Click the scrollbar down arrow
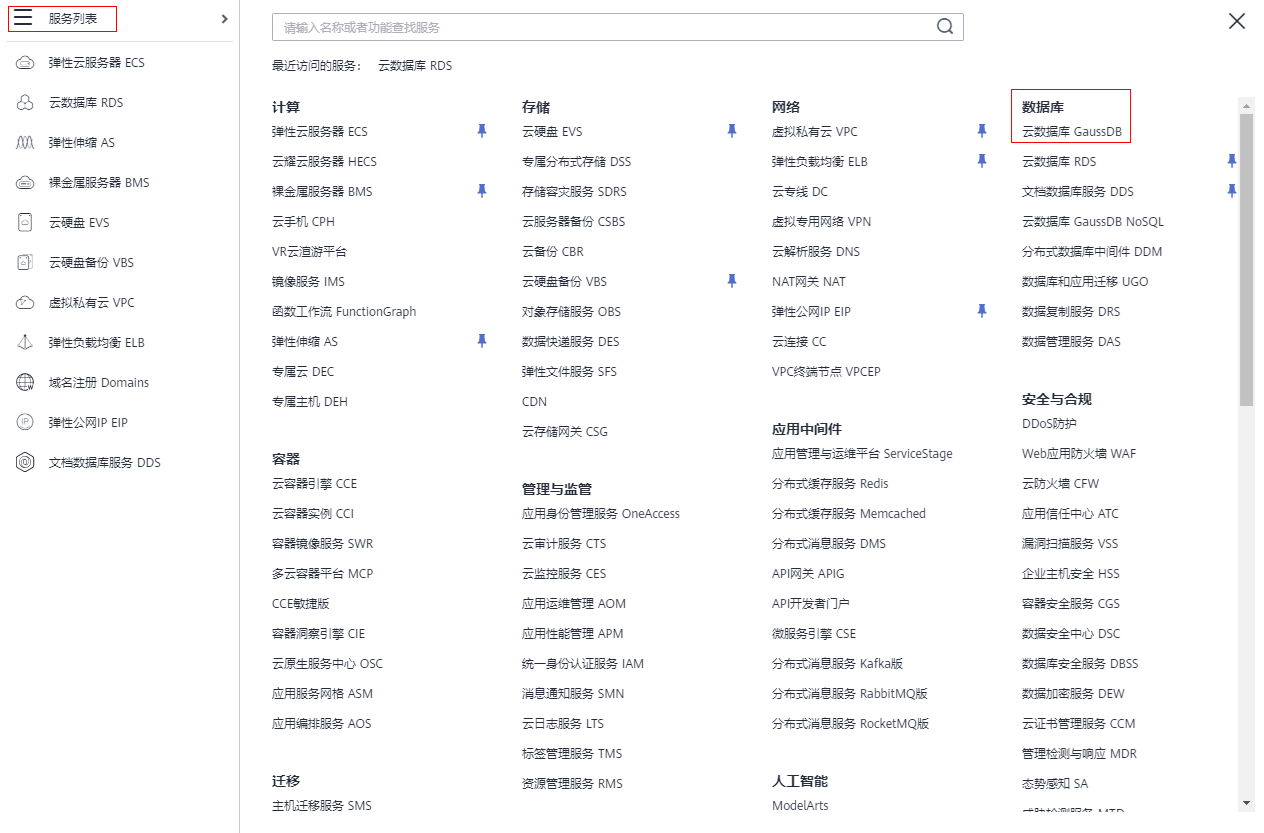Screen dimensions: 1264x833 (1246, 803)
